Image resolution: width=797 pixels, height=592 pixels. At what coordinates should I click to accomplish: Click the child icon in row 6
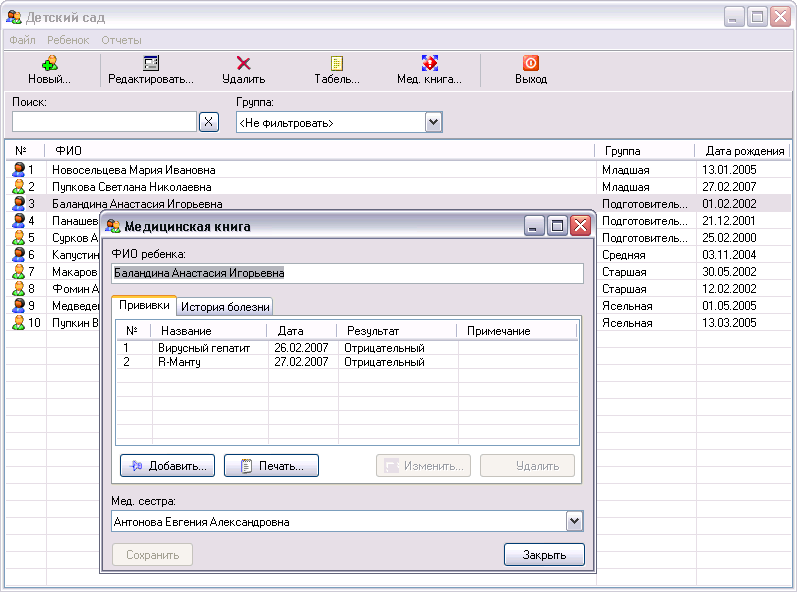19,254
